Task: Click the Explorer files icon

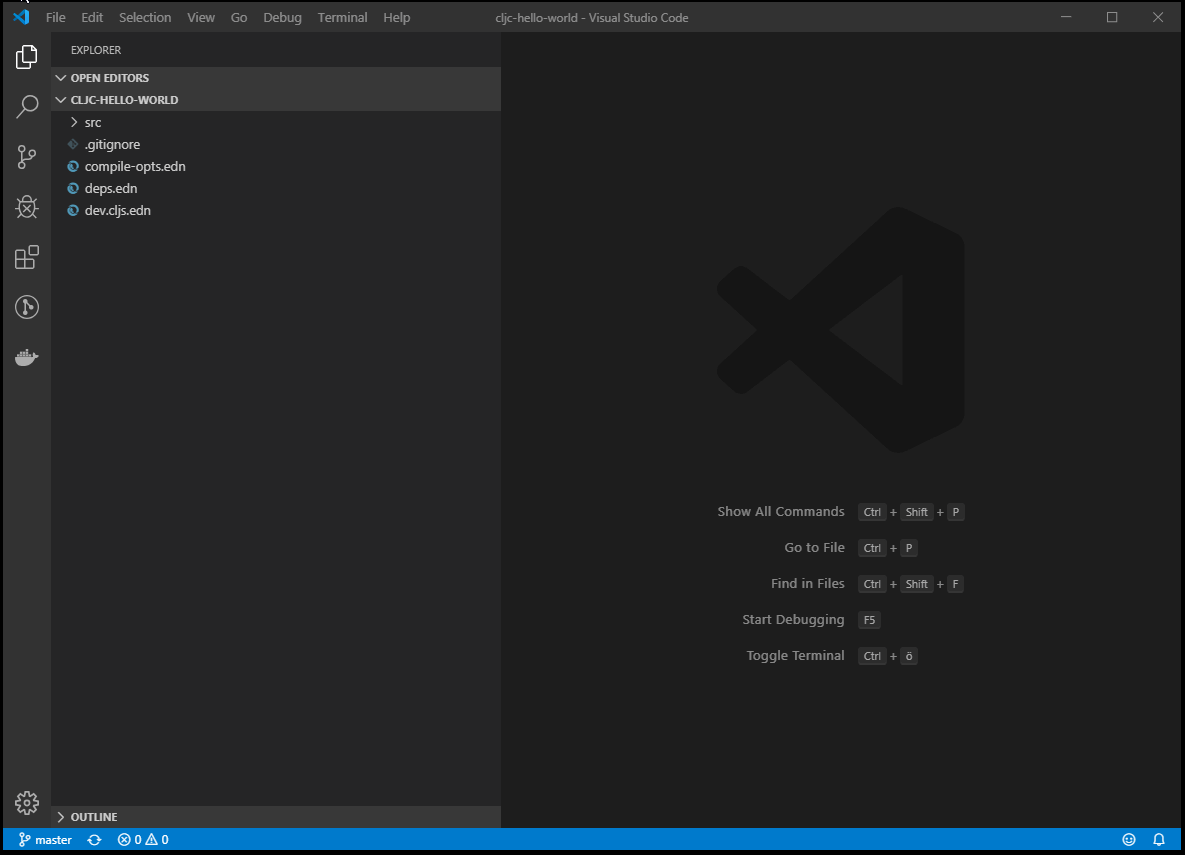Action: 27,57
